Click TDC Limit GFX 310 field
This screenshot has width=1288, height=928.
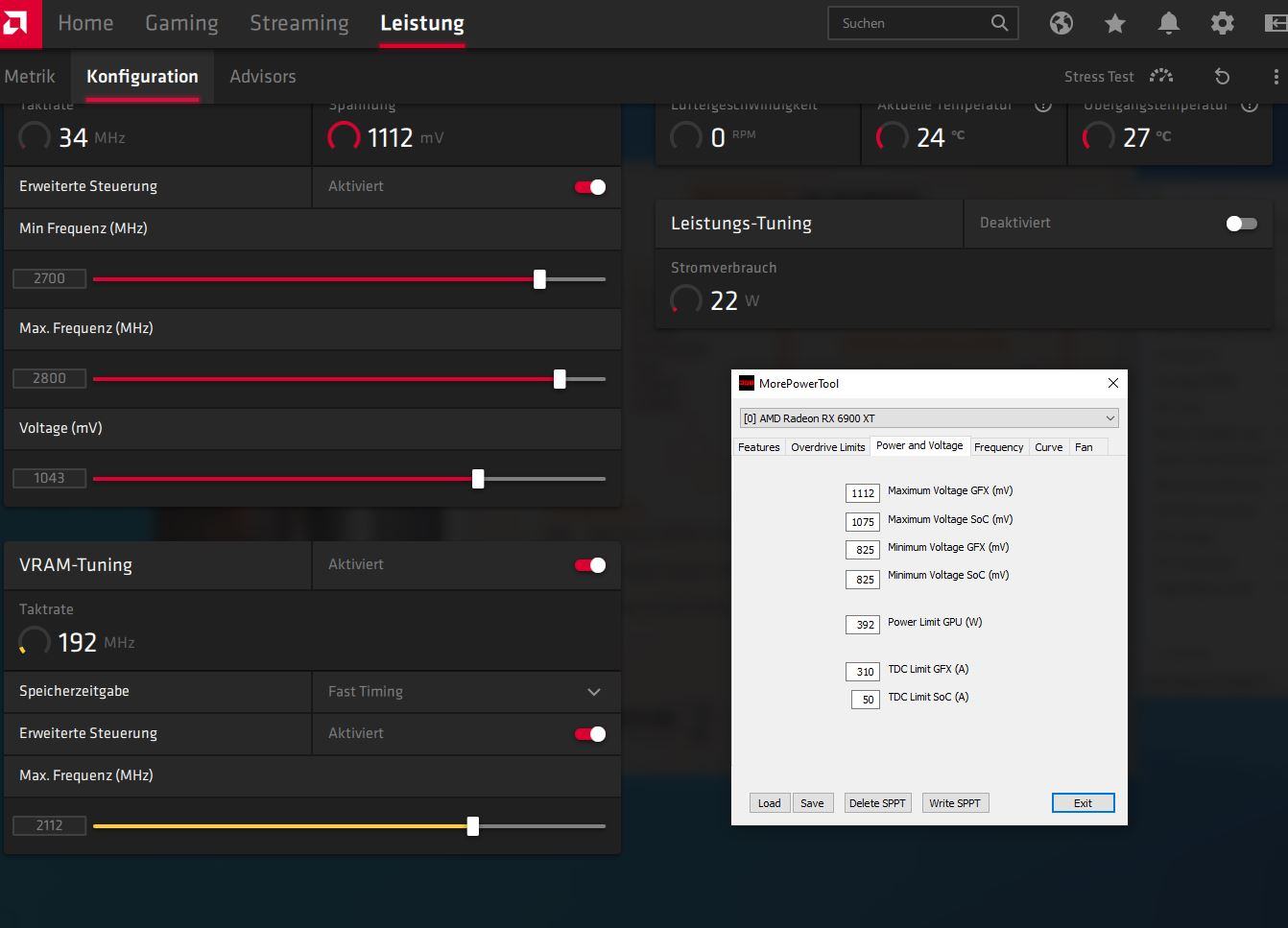tap(863, 672)
